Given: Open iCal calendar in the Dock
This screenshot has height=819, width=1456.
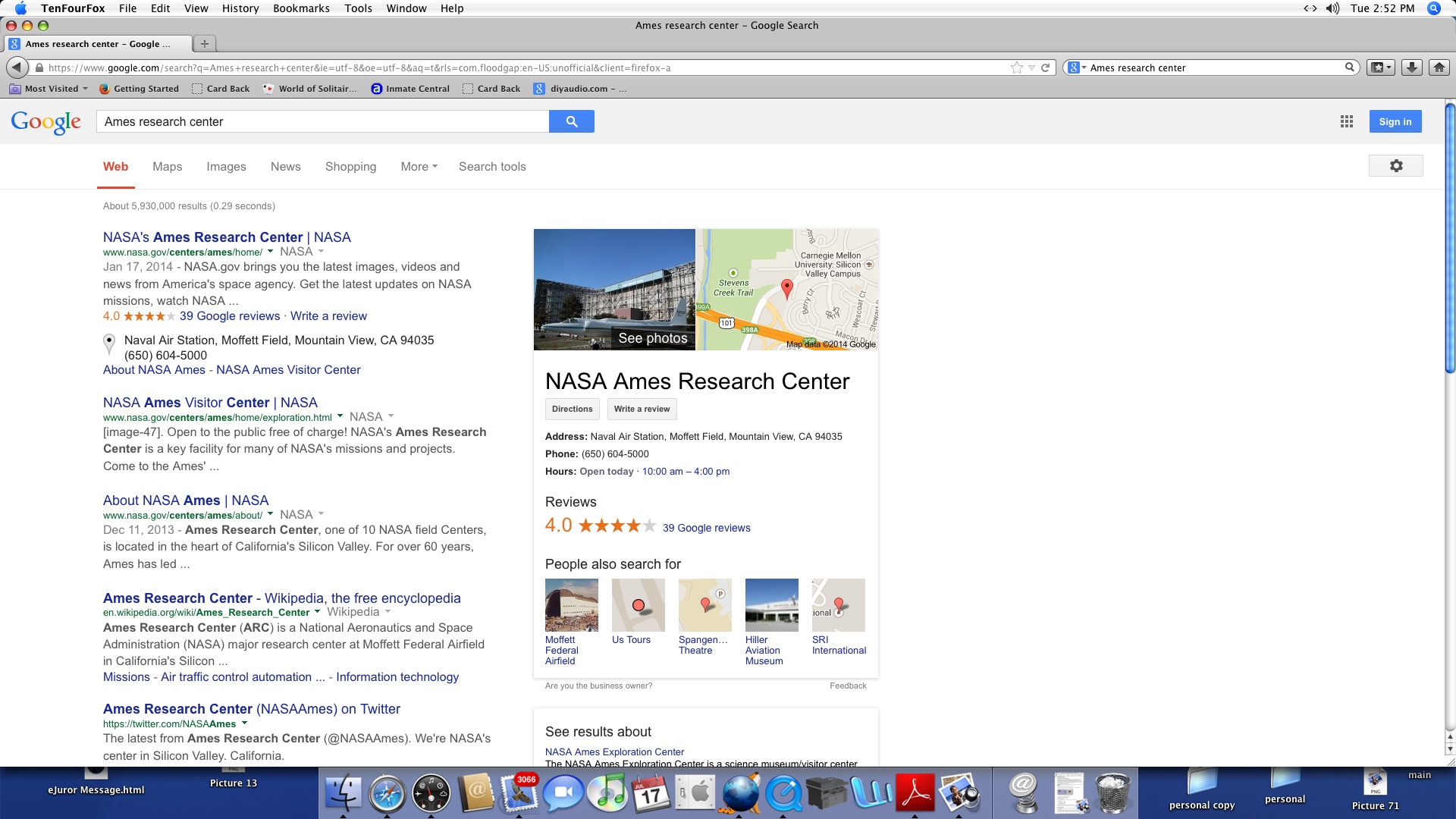Looking at the screenshot, I should [651, 793].
